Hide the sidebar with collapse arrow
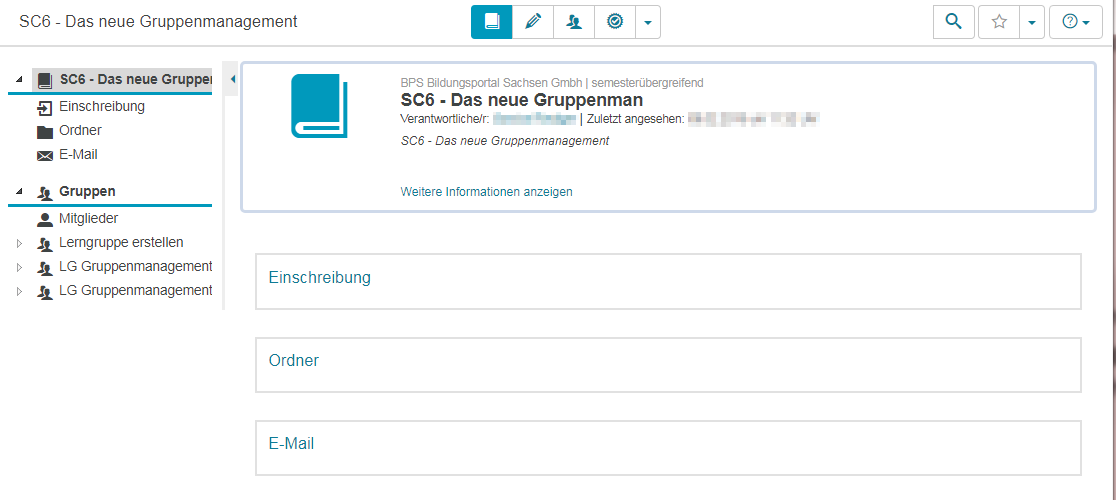This screenshot has width=1116, height=500. (x=233, y=80)
